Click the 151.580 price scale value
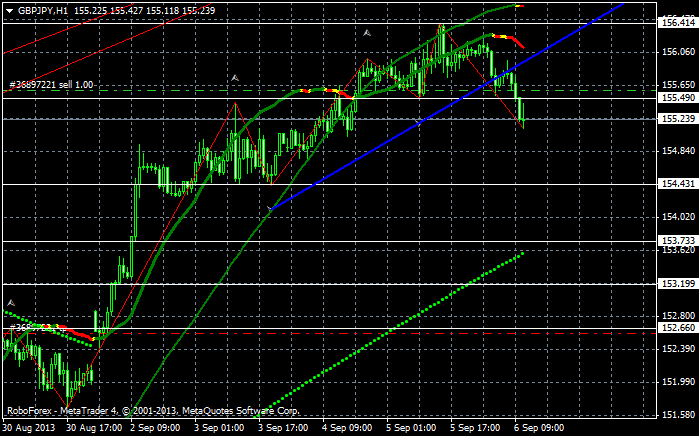This screenshot has height=436, width=699. point(679,415)
